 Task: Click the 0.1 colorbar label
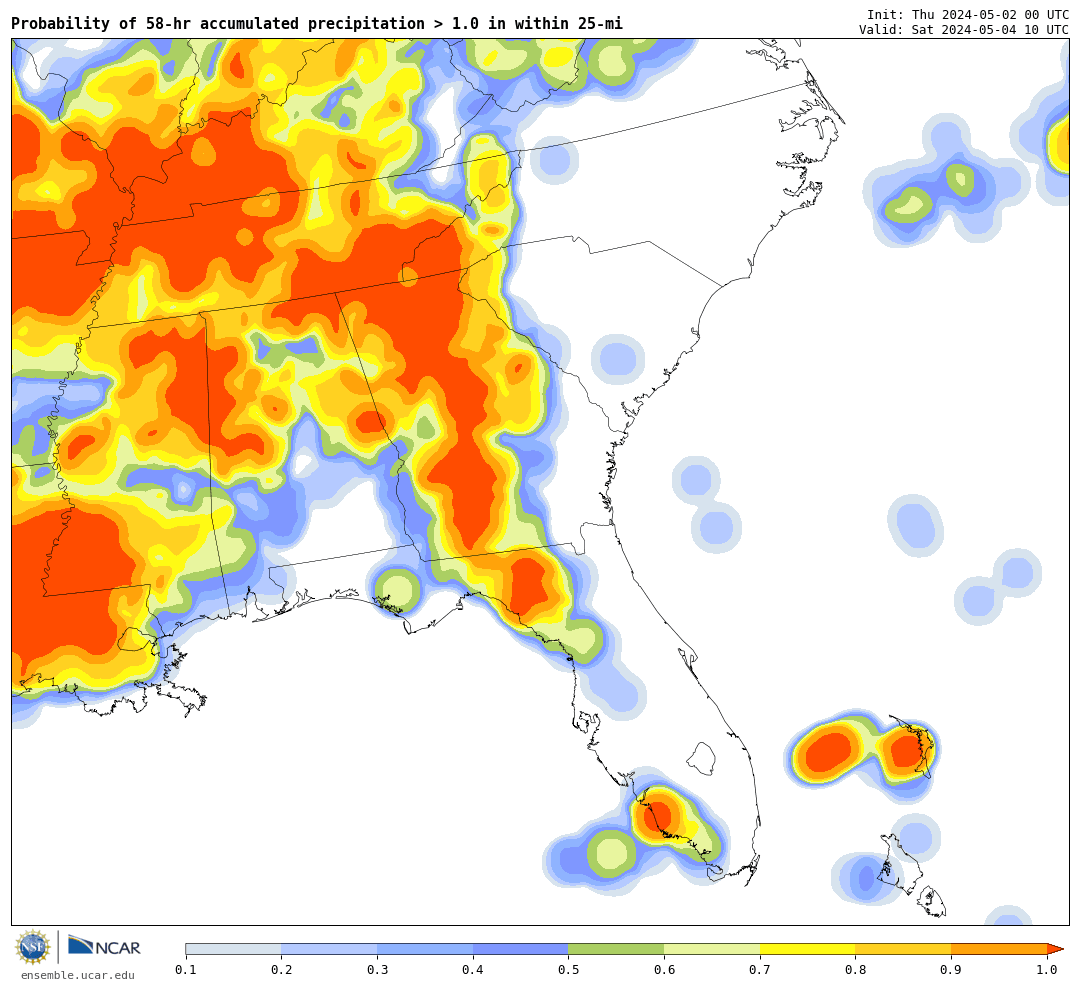point(186,969)
